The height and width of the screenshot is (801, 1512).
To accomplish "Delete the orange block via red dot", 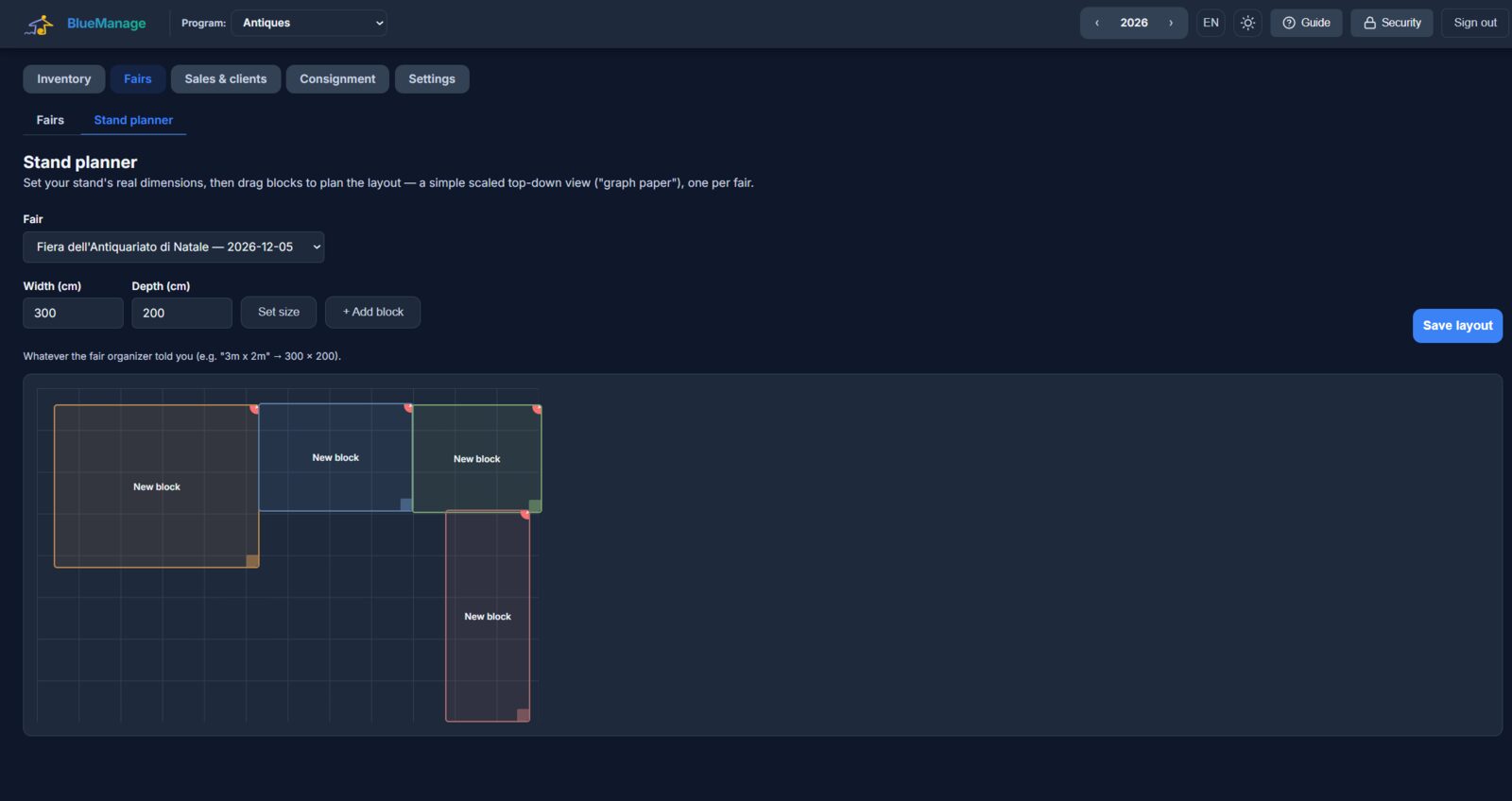I will 254,409.
